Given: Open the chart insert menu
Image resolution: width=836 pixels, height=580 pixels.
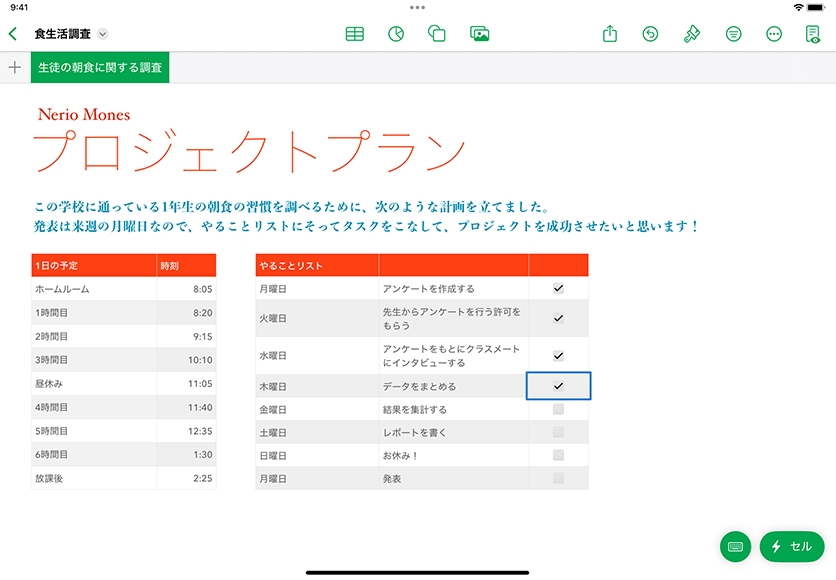Looking at the screenshot, I should (396, 34).
